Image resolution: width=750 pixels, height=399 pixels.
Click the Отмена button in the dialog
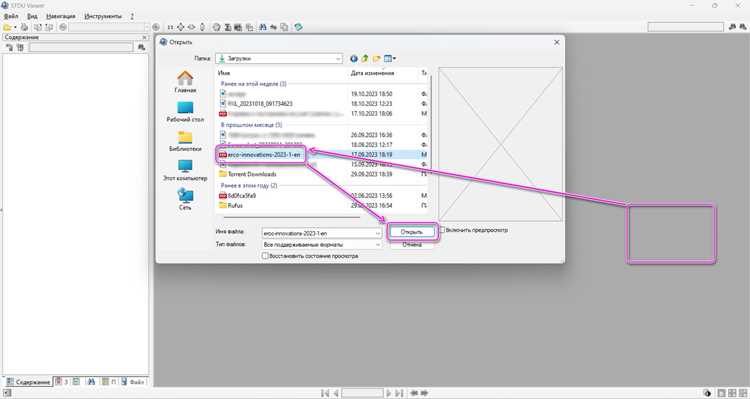(x=412, y=244)
